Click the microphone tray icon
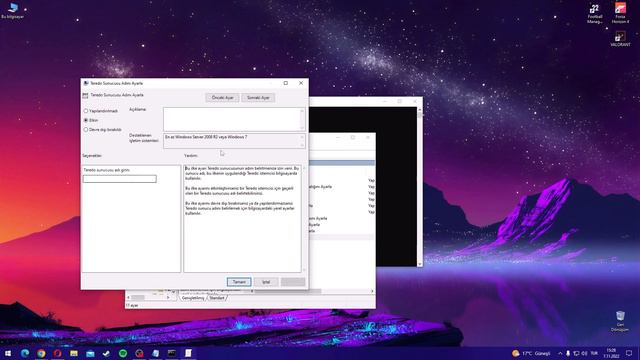Image resolution: width=640 pixels, height=360 pixels. click(568, 353)
